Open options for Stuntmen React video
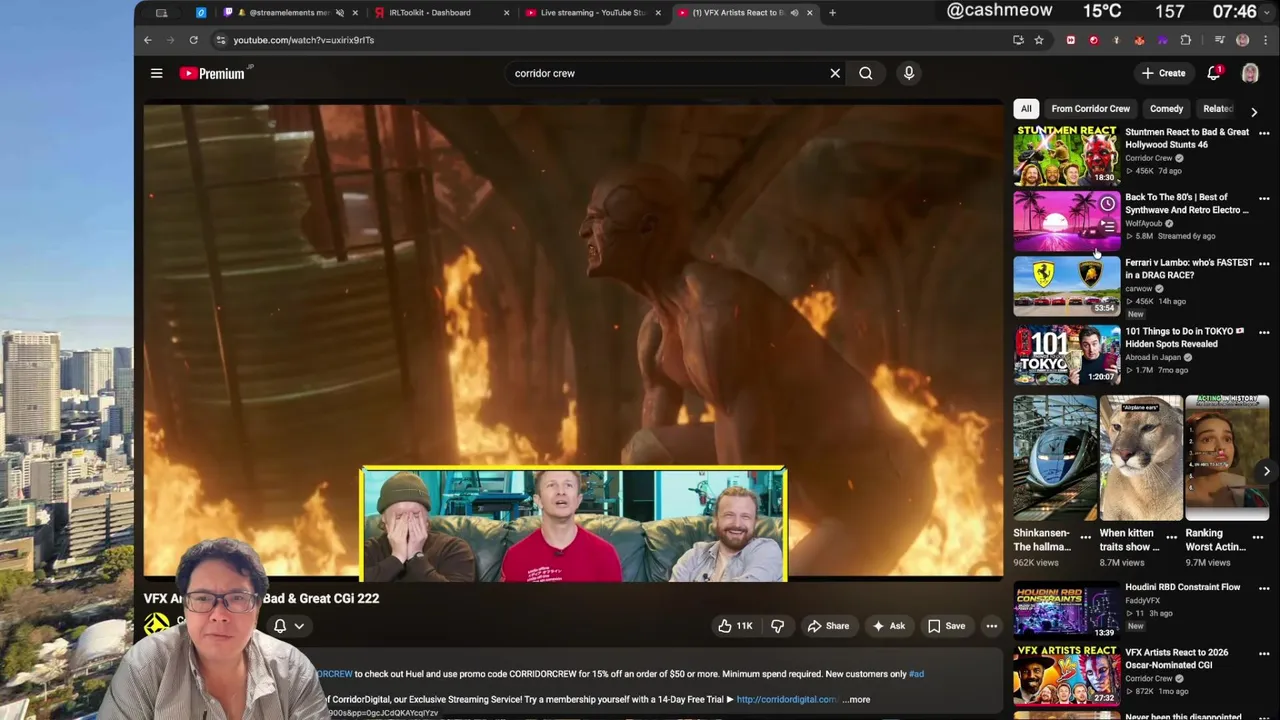Viewport: 1280px width, 720px height. click(1264, 133)
